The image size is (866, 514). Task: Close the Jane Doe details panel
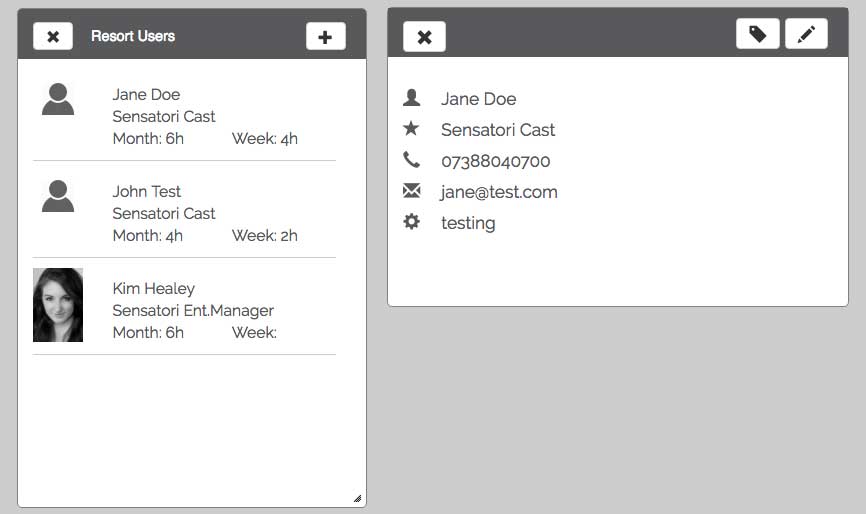tap(424, 37)
